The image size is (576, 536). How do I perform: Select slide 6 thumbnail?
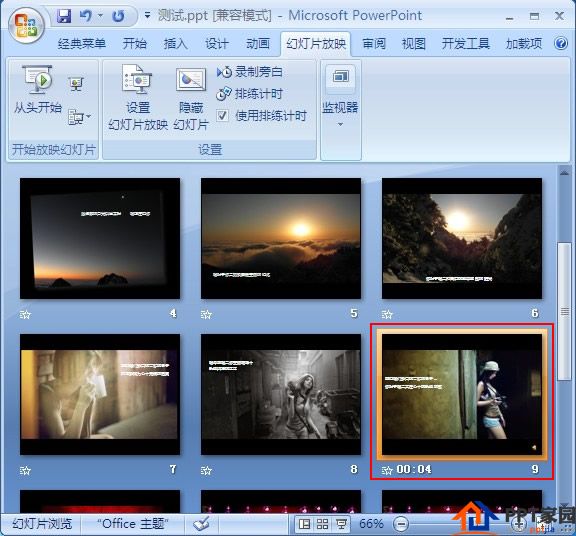[x=462, y=238]
